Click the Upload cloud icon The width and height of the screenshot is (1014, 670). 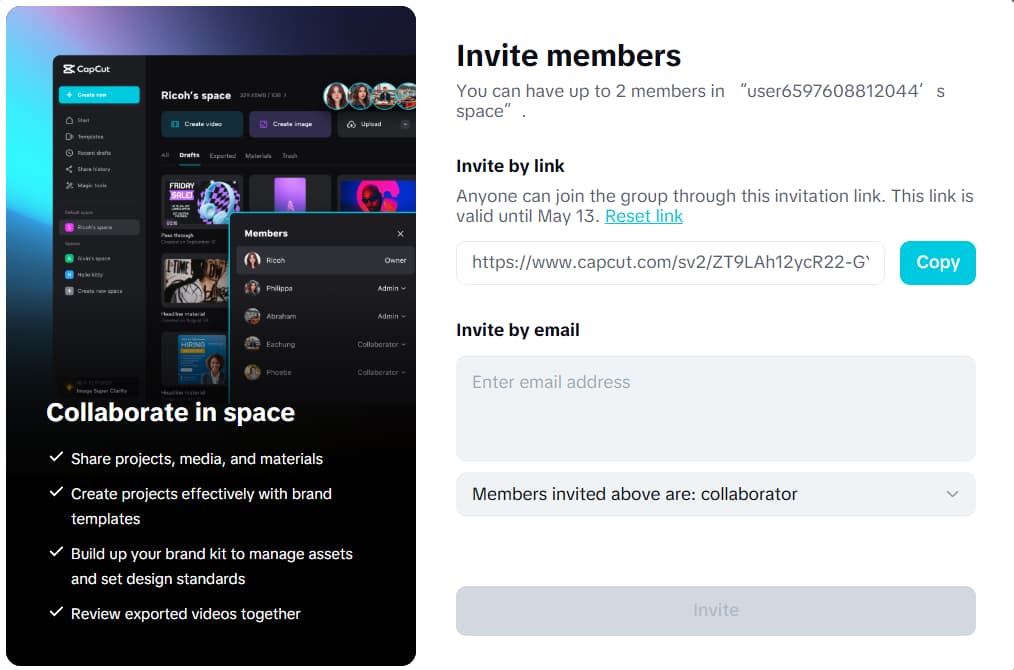coord(350,124)
